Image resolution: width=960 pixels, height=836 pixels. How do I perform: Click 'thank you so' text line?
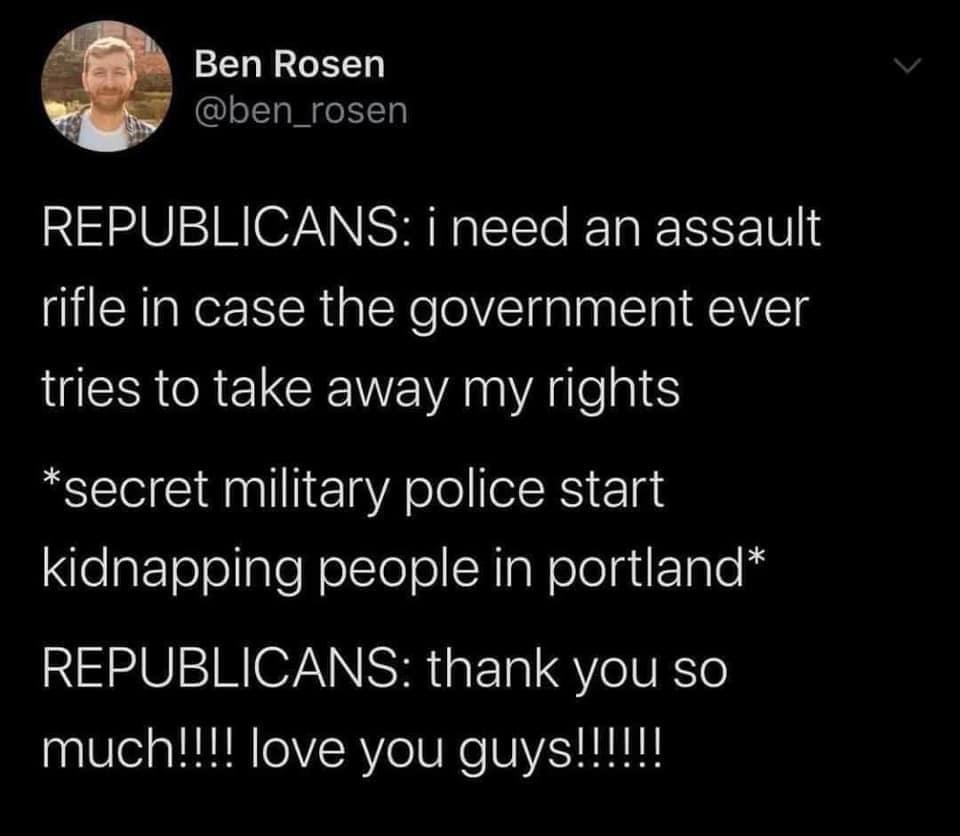pyautogui.click(x=577, y=671)
